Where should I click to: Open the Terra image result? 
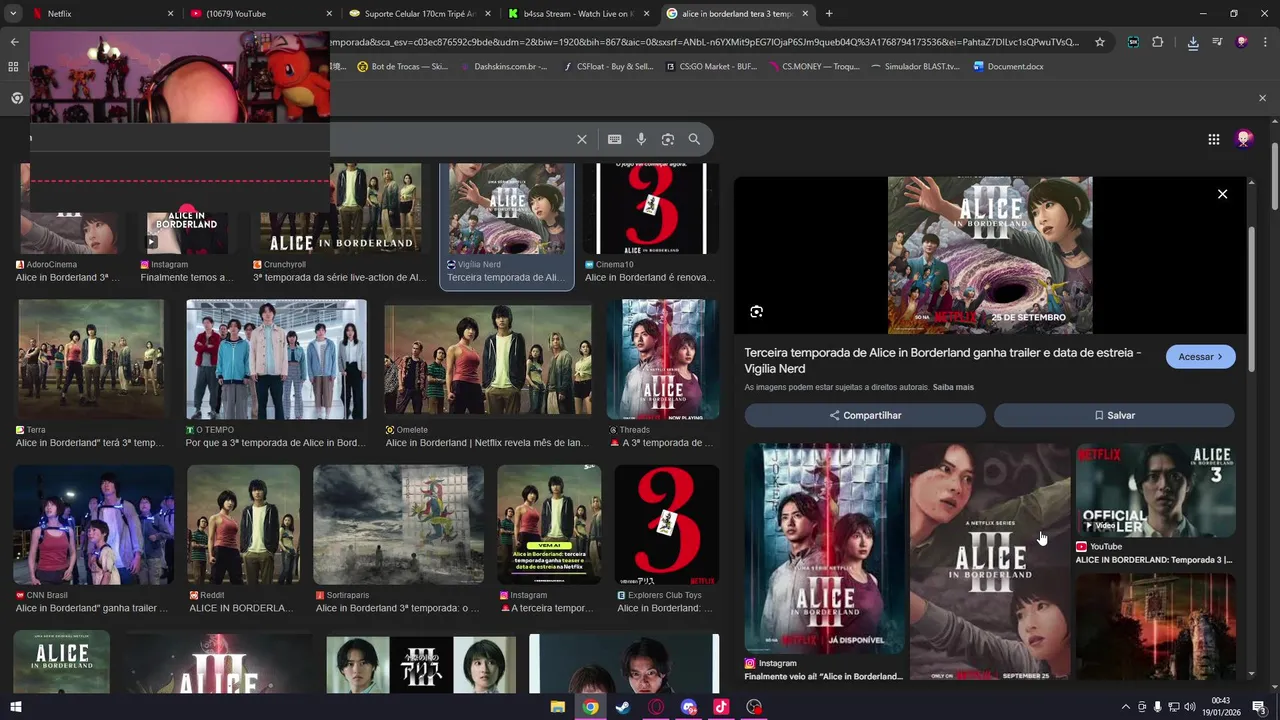91,360
